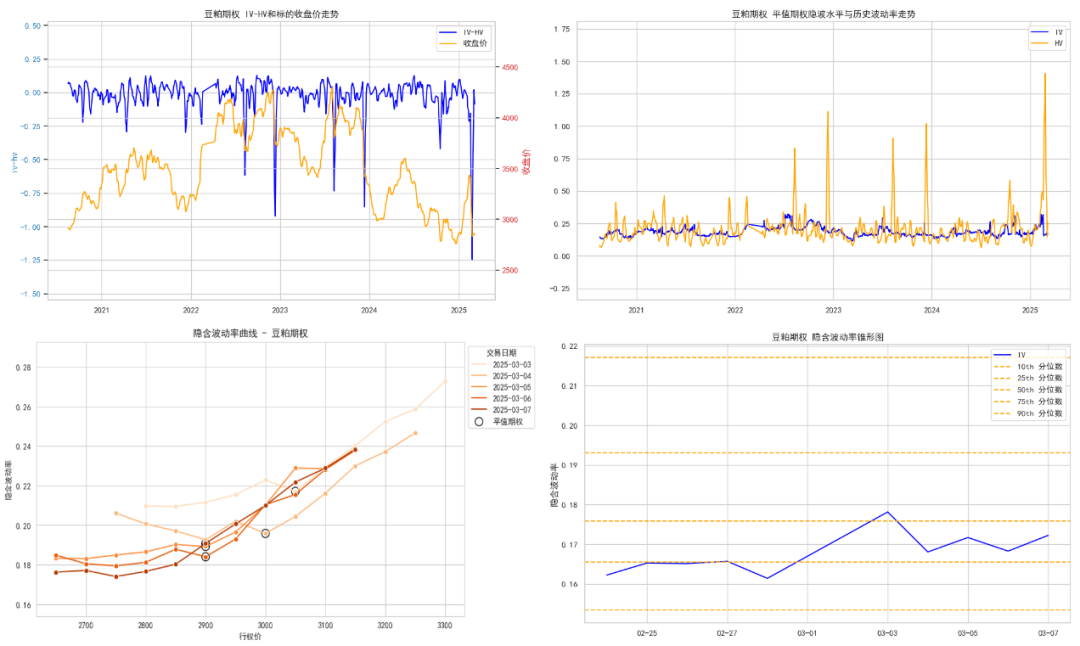The image size is (1080, 646).
Task: Click the 2700 strike tick label
Action: pos(85,625)
